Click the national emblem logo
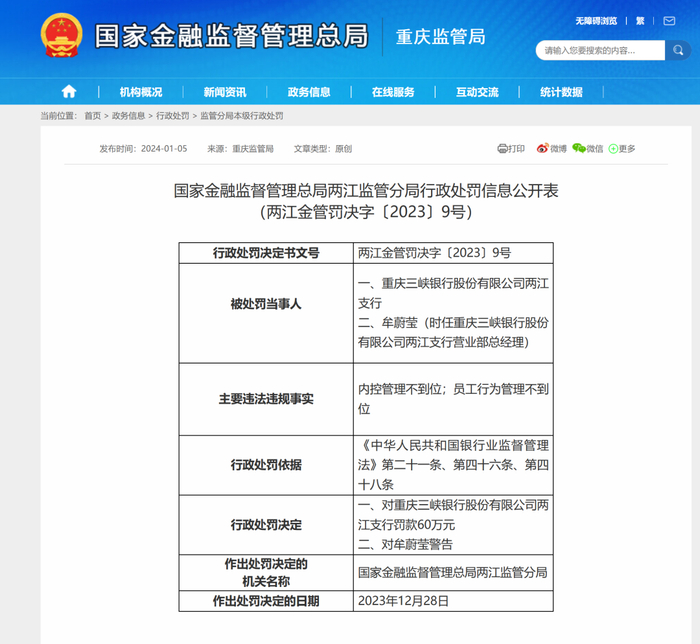700x644 pixels. coord(61,35)
